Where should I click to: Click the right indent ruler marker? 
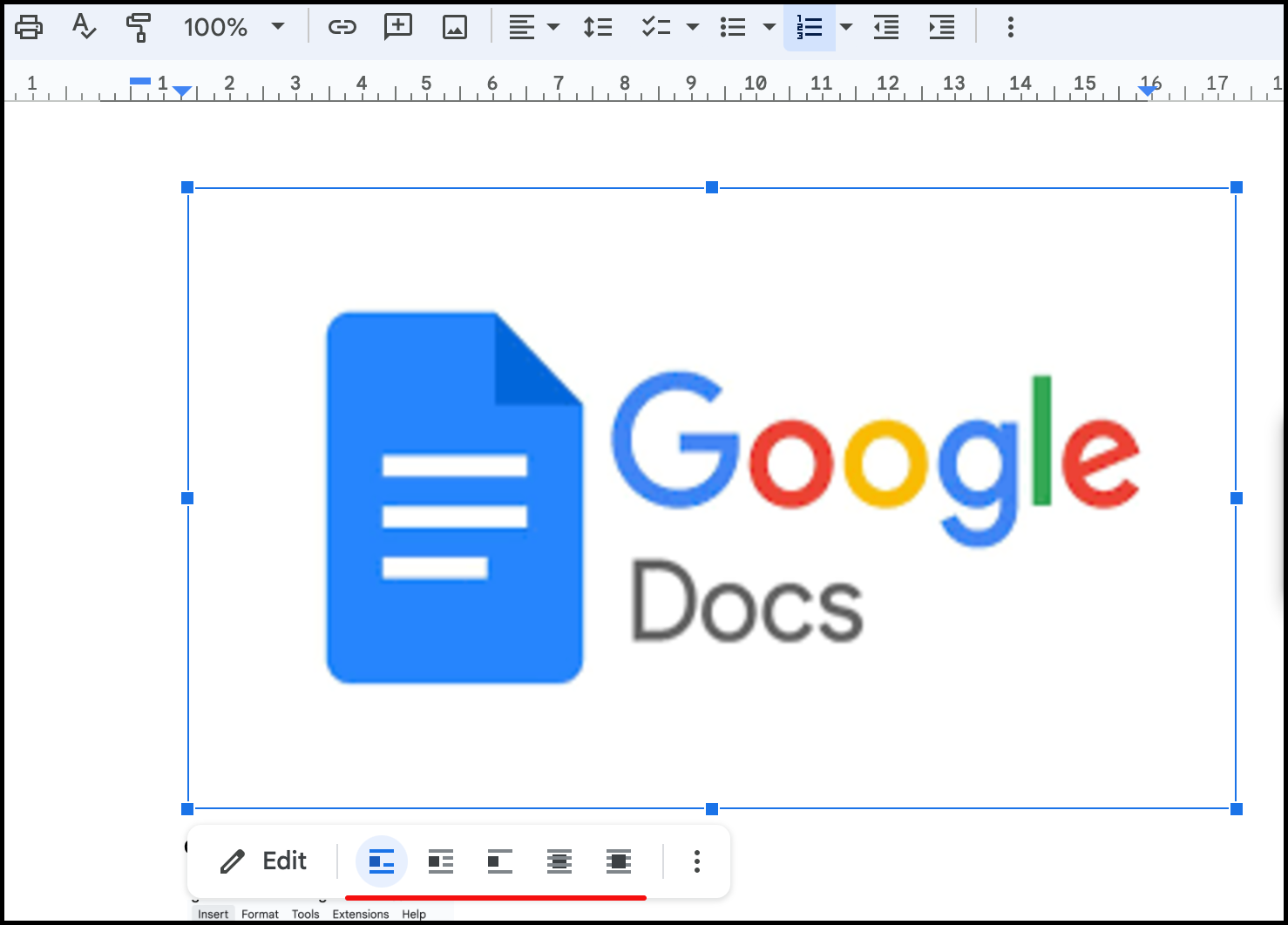pyautogui.click(x=1149, y=91)
